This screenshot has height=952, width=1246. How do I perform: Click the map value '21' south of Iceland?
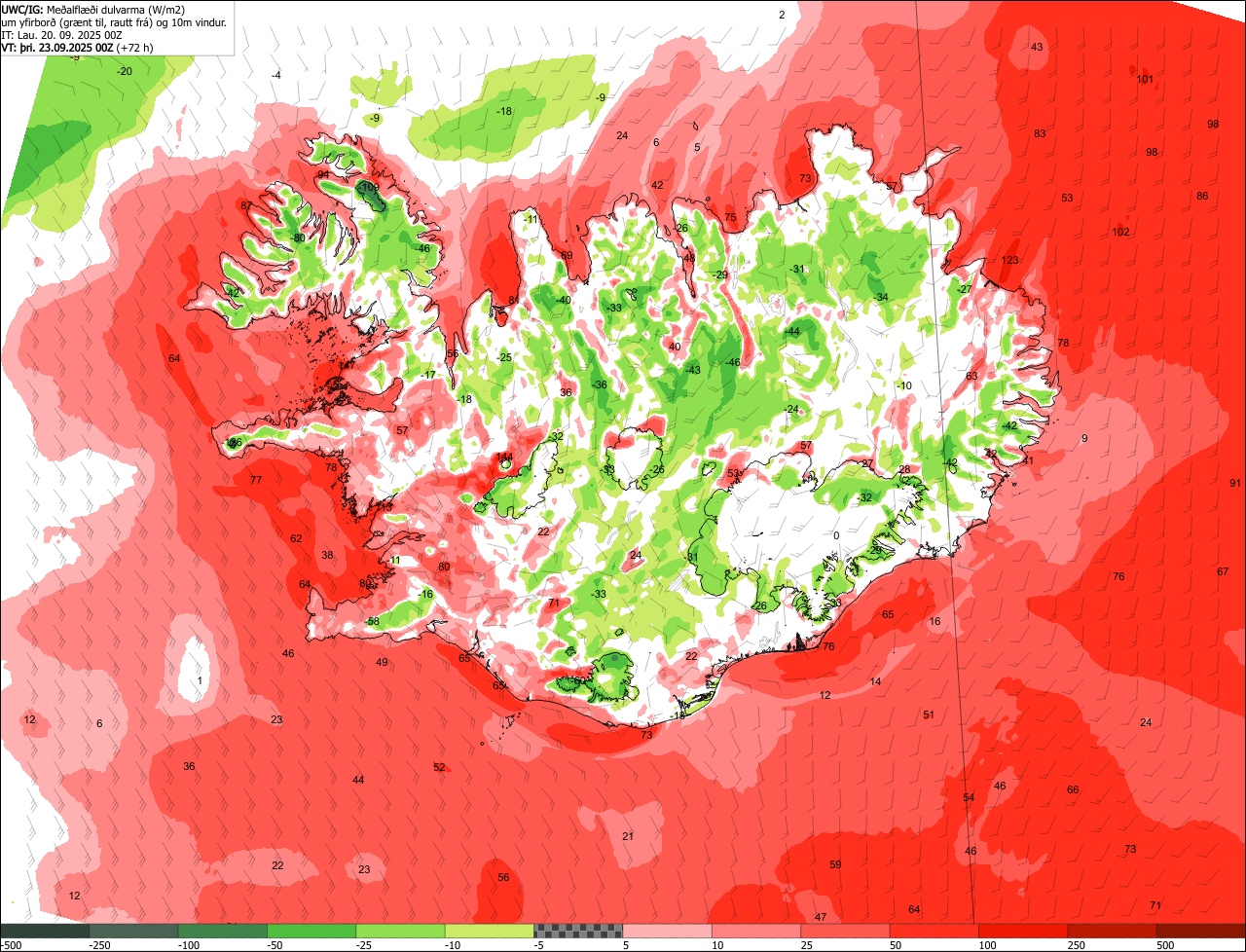pos(628,836)
